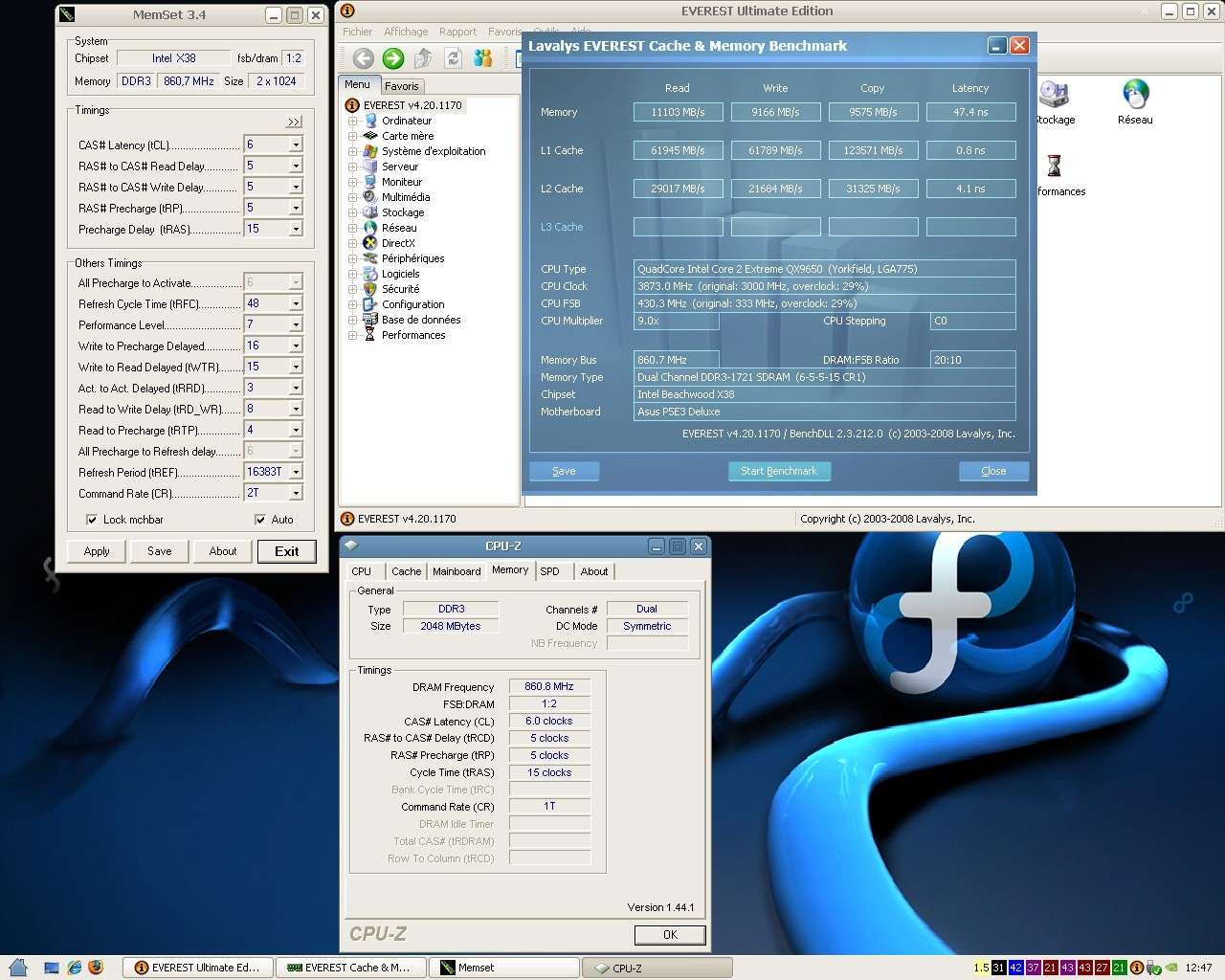Click the About button in MemSet
Image resolution: width=1225 pixels, height=980 pixels.
[223, 551]
